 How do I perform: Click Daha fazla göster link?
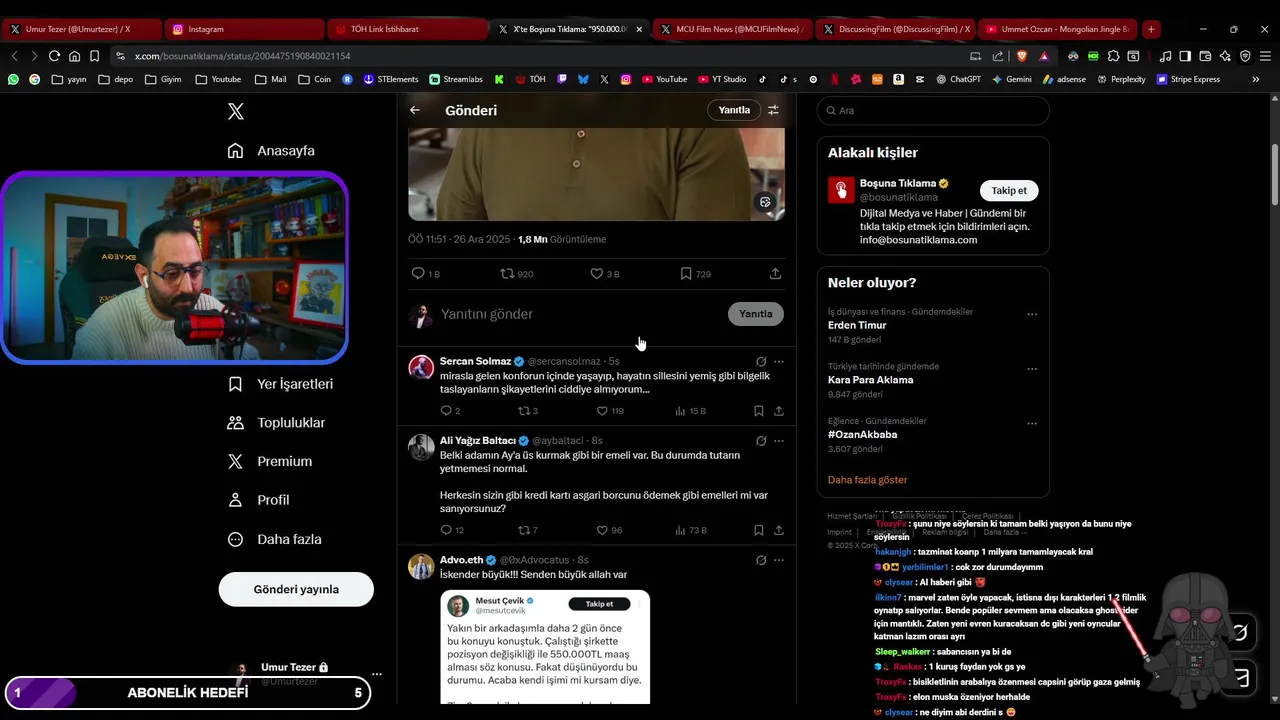[867, 480]
